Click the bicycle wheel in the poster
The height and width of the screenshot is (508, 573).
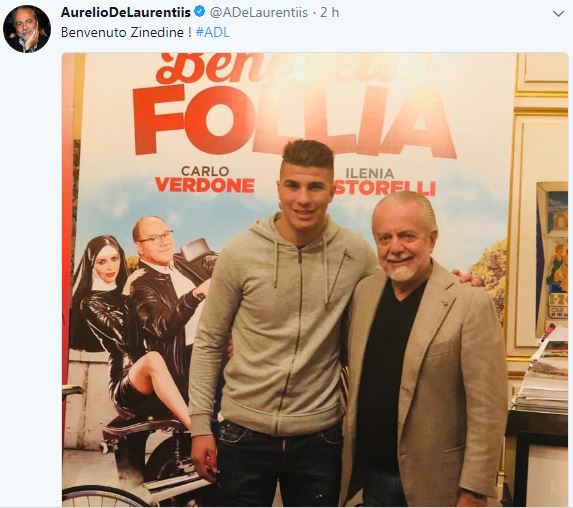[x=106, y=495]
